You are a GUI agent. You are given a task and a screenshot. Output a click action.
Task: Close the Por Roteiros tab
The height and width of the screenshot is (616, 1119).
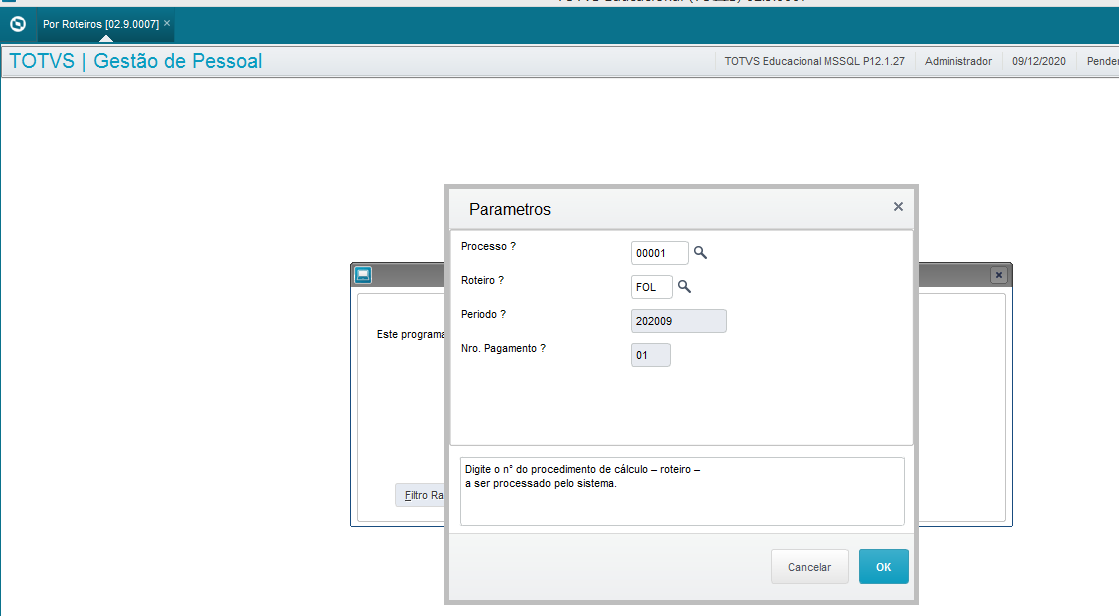coord(167,24)
